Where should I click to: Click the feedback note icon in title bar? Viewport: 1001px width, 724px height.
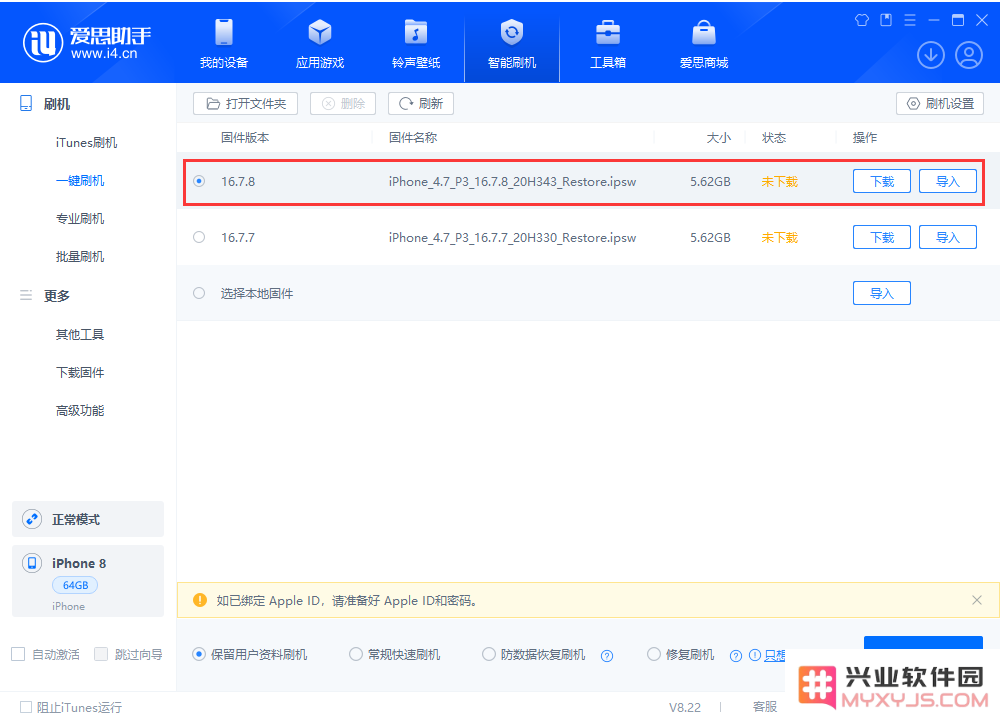pyautogui.click(x=886, y=20)
